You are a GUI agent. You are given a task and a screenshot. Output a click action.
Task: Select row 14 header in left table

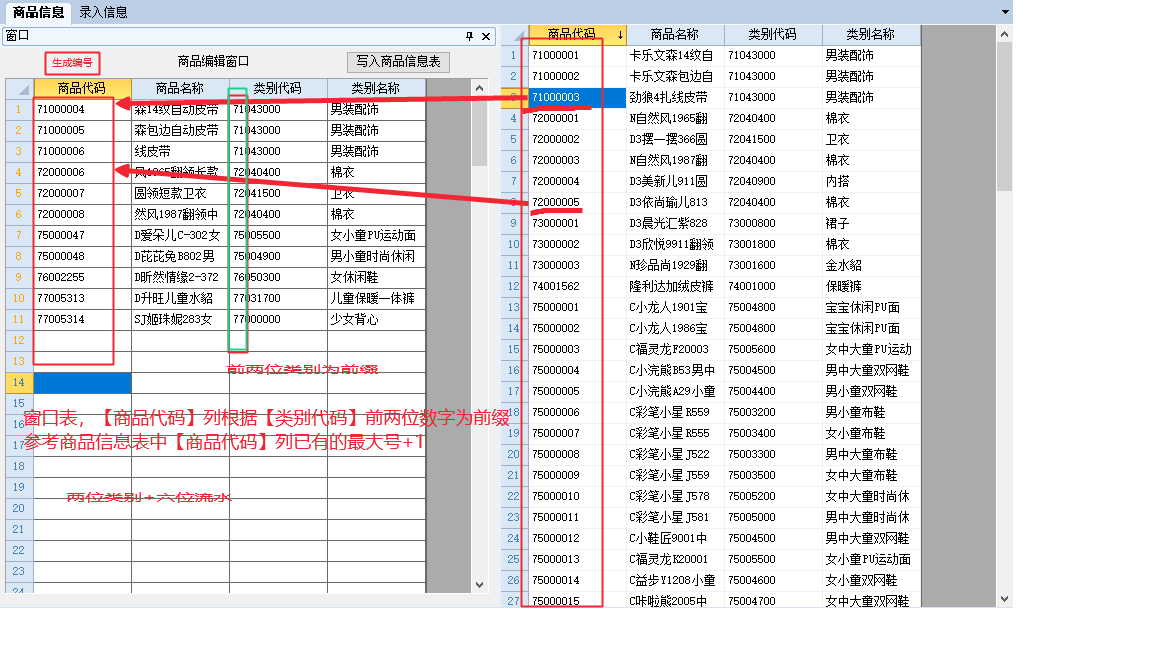tap(18, 382)
